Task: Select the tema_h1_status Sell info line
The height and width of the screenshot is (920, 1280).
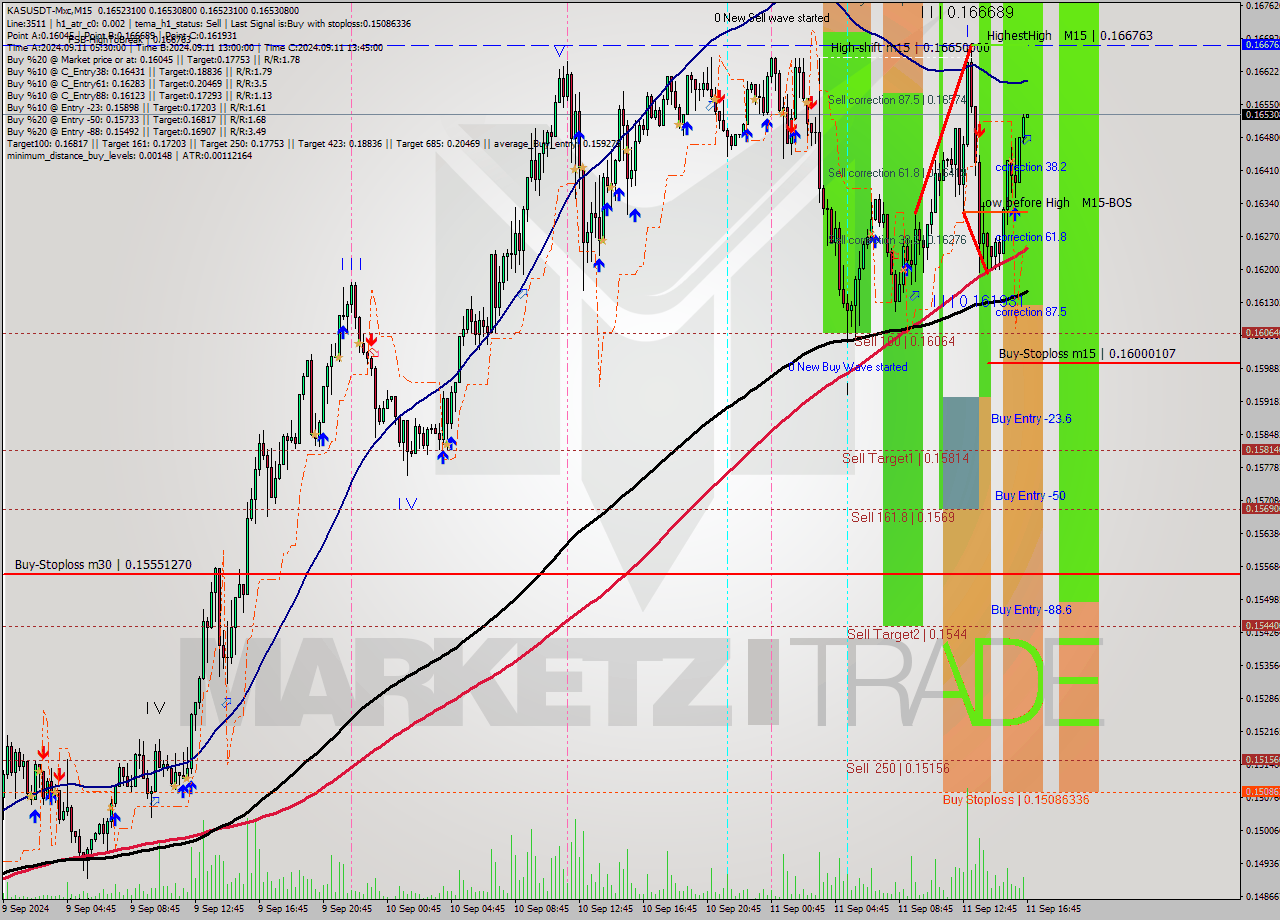Action: pos(208,23)
